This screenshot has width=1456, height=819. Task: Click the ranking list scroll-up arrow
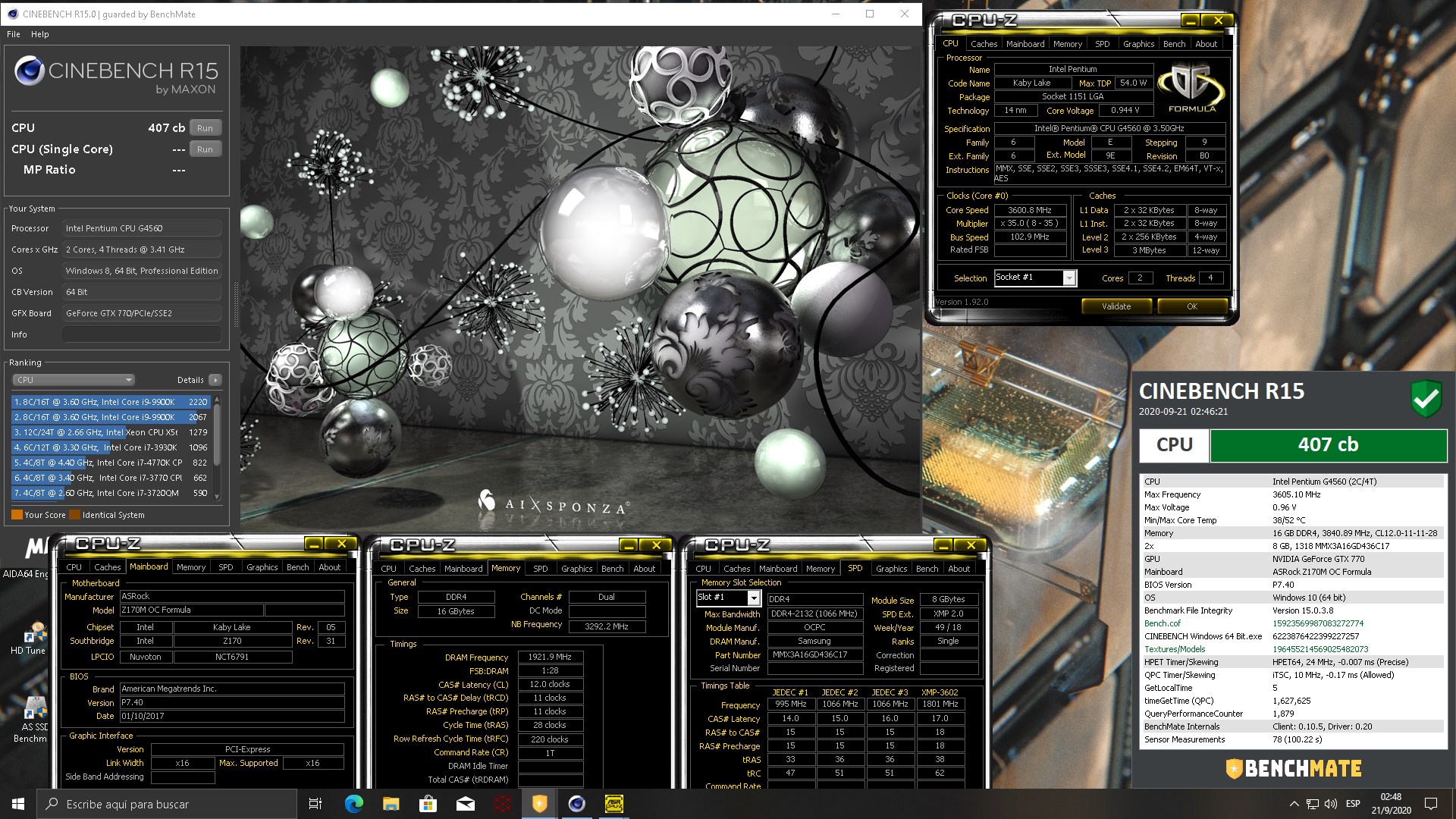click(x=217, y=399)
